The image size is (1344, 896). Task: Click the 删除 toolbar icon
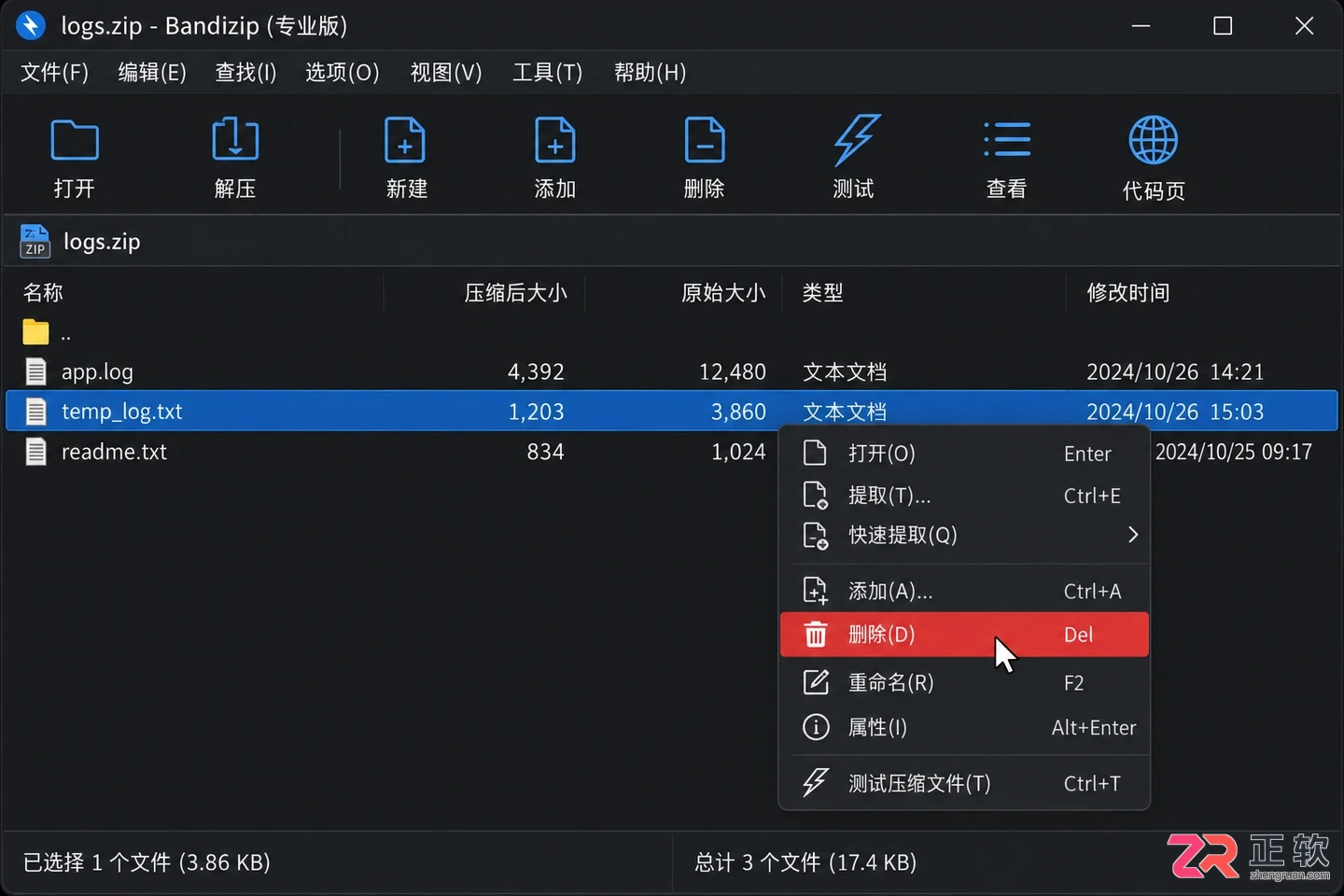(x=704, y=140)
